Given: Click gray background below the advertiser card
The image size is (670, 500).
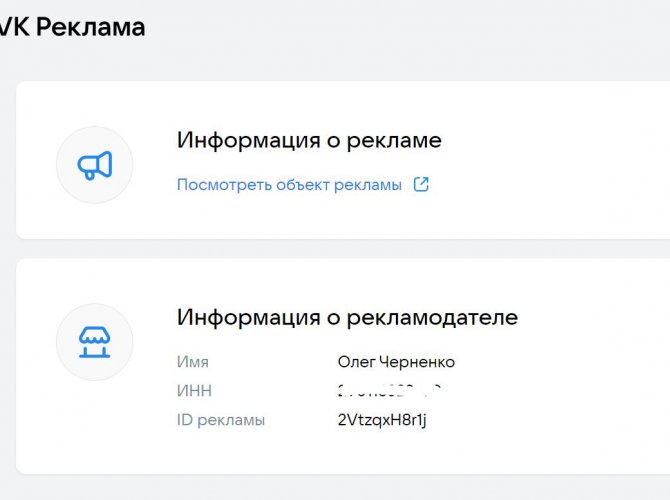Looking at the screenshot, I should 340,487.
